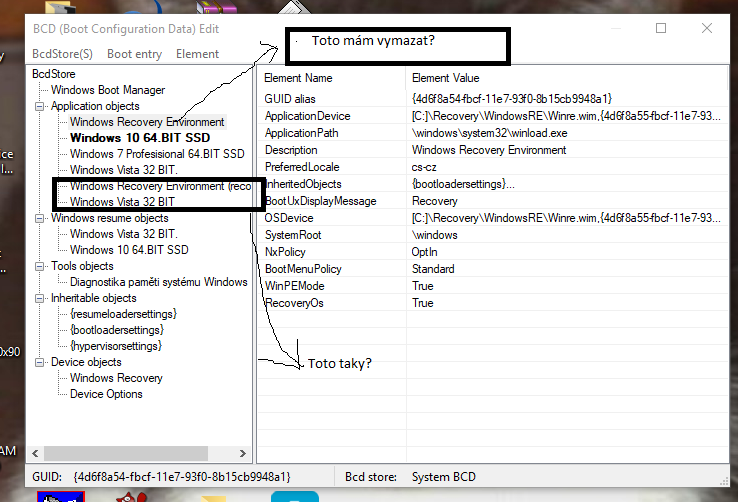Select the Description element name
The image size is (738, 502).
291,150
